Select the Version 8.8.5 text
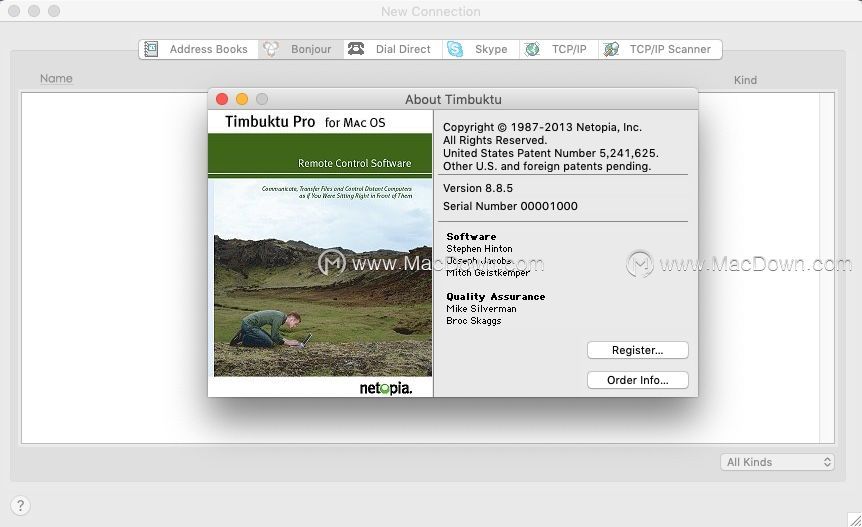 tap(478, 188)
